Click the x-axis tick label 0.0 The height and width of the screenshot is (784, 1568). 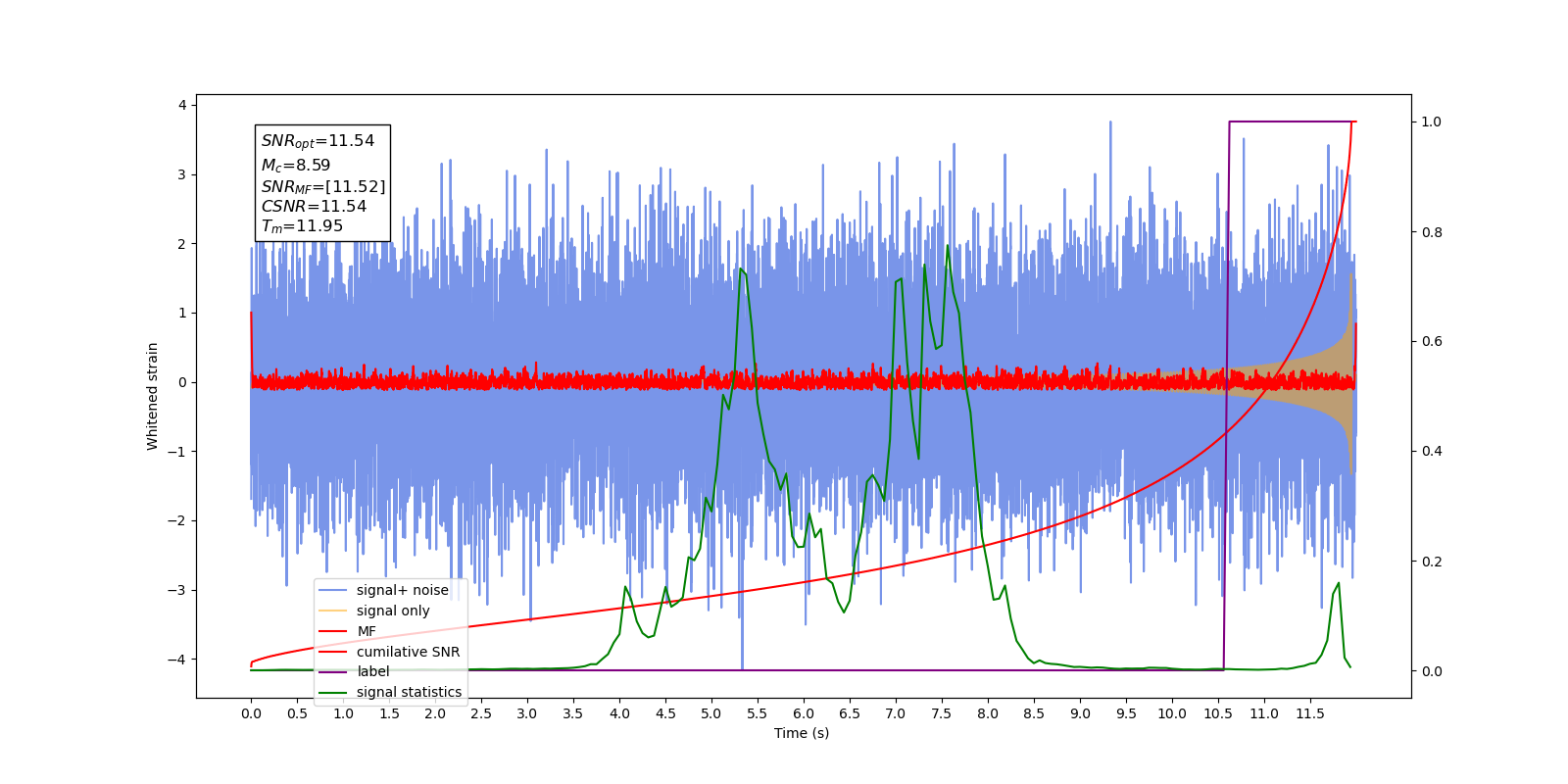pyautogui.click(x=251, y=713)
